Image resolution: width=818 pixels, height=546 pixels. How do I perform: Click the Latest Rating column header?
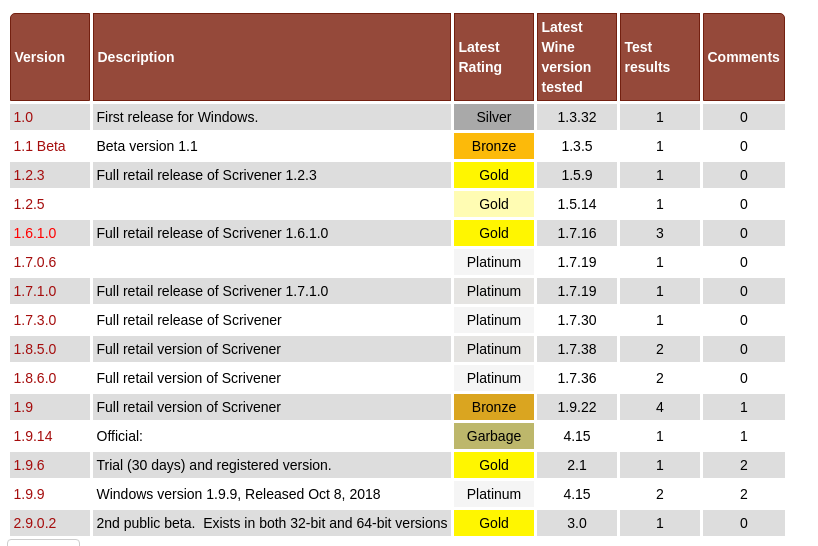494,57
